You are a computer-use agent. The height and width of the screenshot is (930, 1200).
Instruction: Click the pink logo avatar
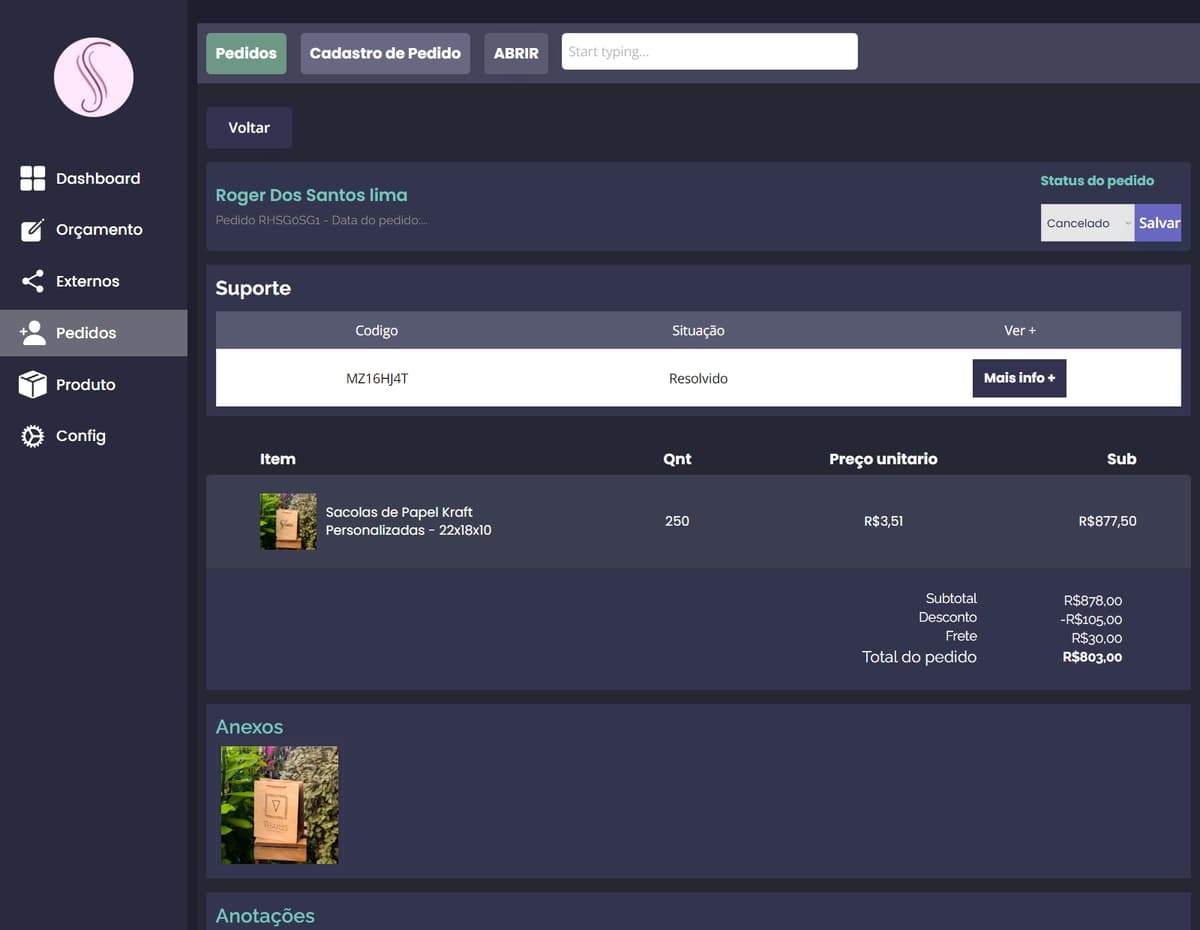tap(93, 78)
